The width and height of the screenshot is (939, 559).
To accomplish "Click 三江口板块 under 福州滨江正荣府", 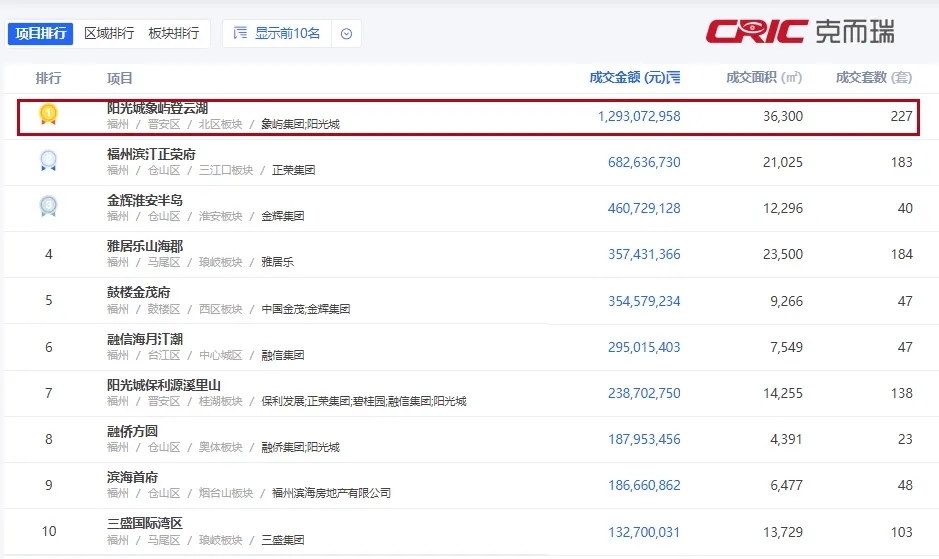I will click(226, 171).
